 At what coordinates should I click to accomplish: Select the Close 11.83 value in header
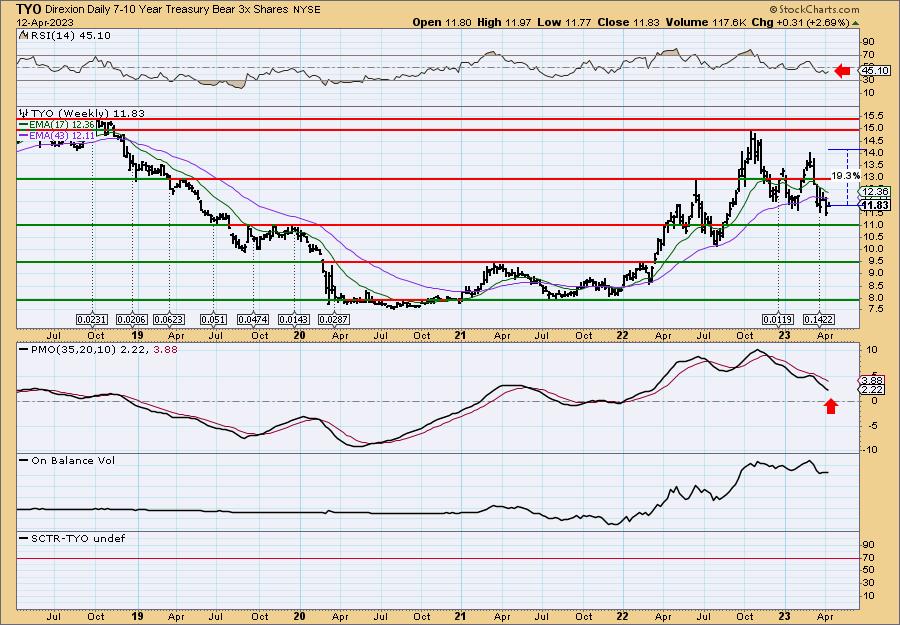[x=627, y=22]
